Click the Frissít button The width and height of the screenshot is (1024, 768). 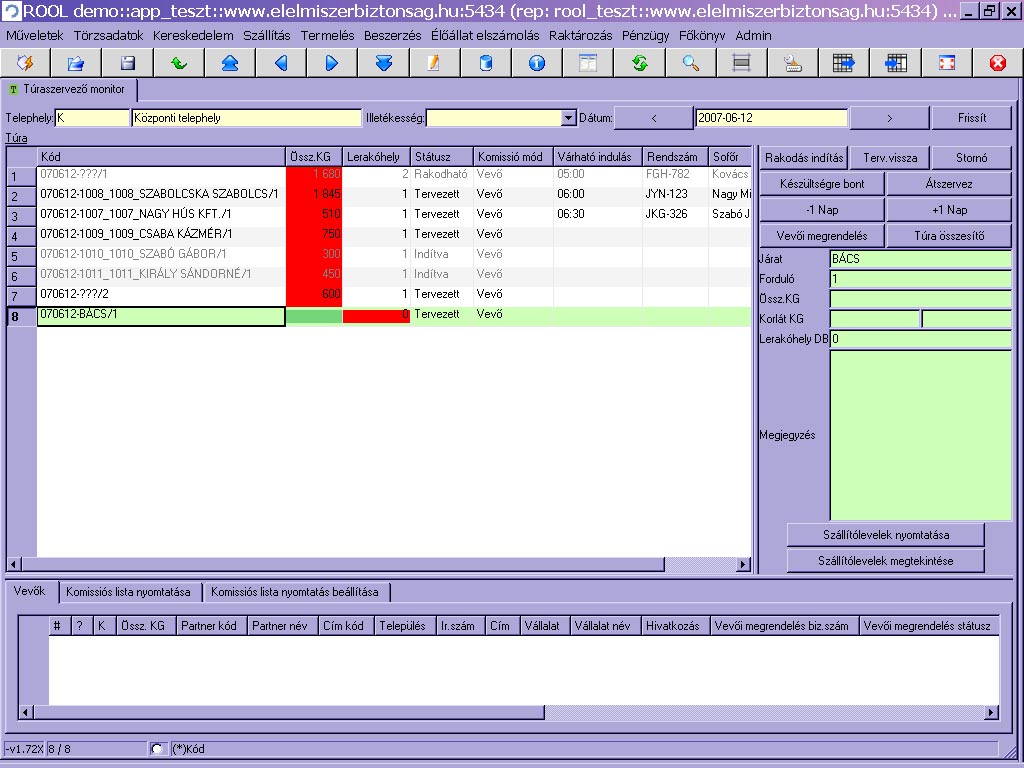coord(971,118)
